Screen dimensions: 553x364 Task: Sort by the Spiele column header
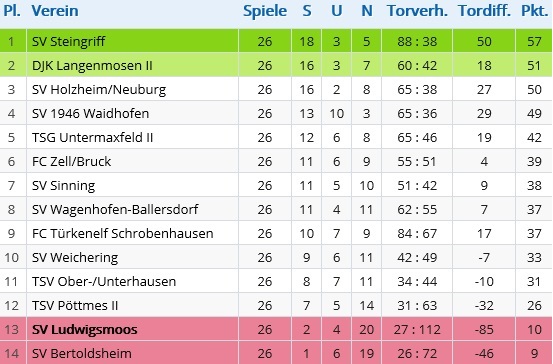tap(265, 11)
